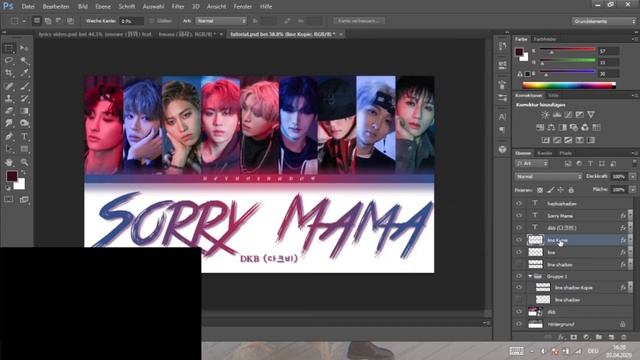Hide the line shadow Kopie layer

(x=519, y=288)
